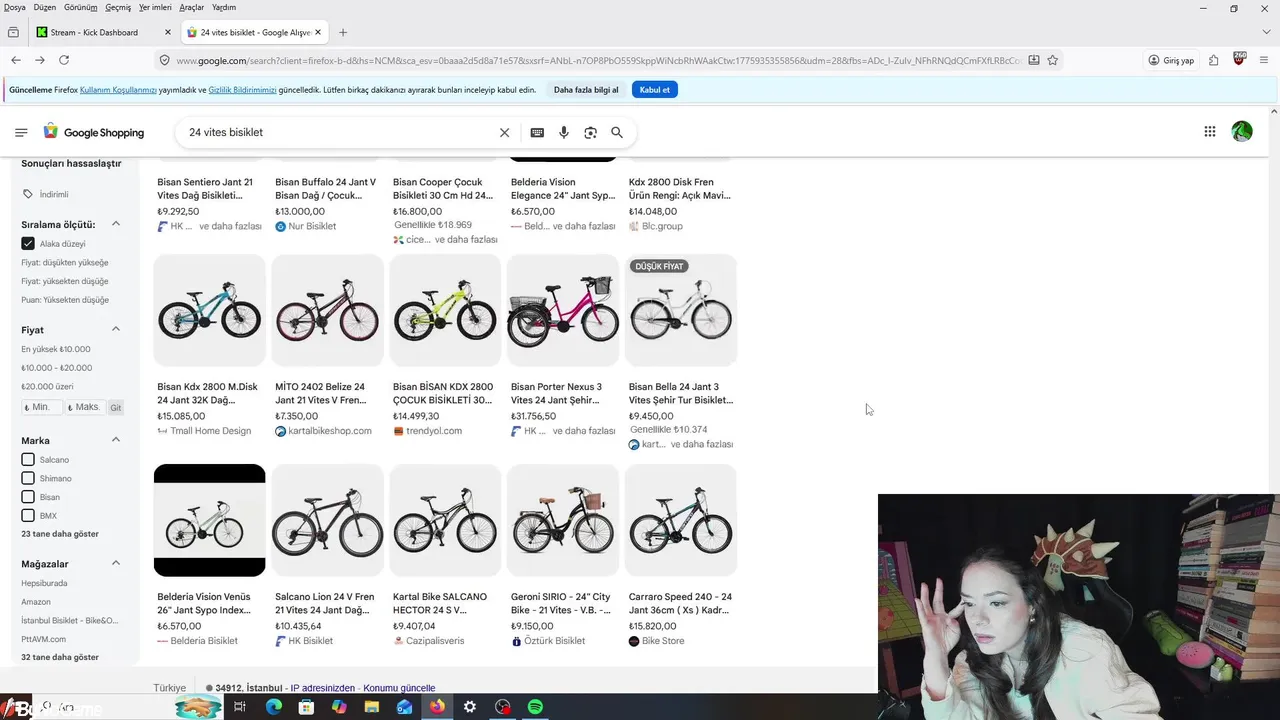Open a new tab with plus icon
Viewport: 1280px width, 720px height.
pyautogui.click(x=343, y=32)
